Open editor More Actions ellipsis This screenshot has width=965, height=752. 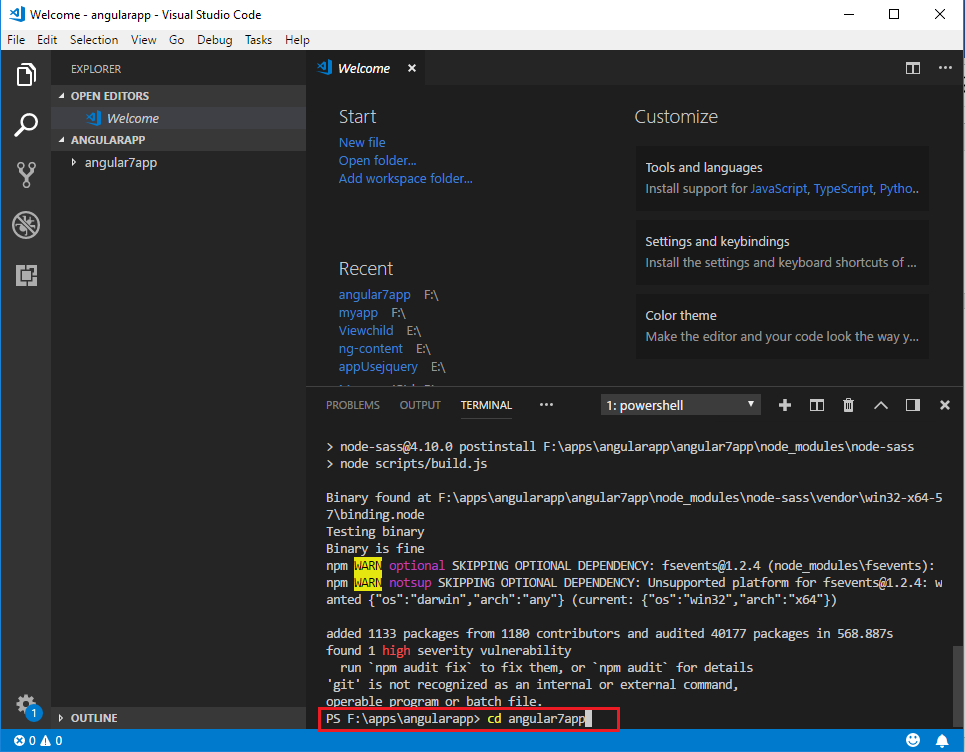coord(945,68)
